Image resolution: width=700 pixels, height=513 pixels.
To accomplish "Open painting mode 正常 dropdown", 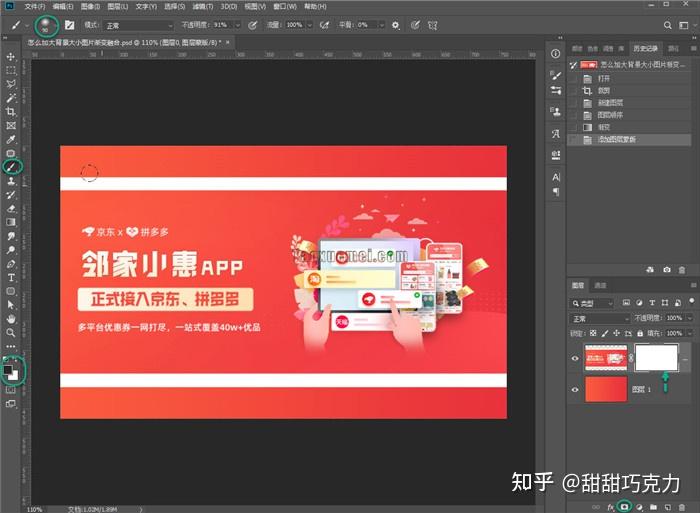I will point(138,25).
